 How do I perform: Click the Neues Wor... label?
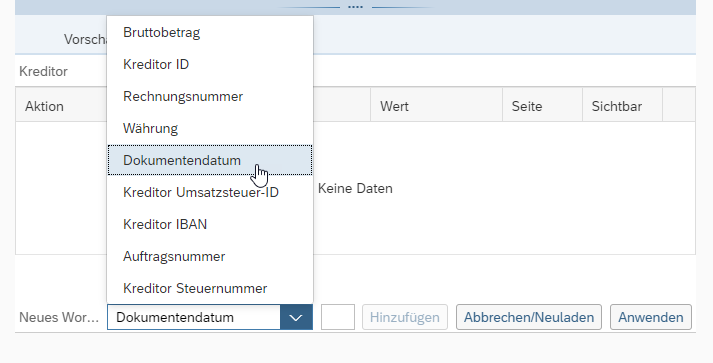tap(59, 317)
